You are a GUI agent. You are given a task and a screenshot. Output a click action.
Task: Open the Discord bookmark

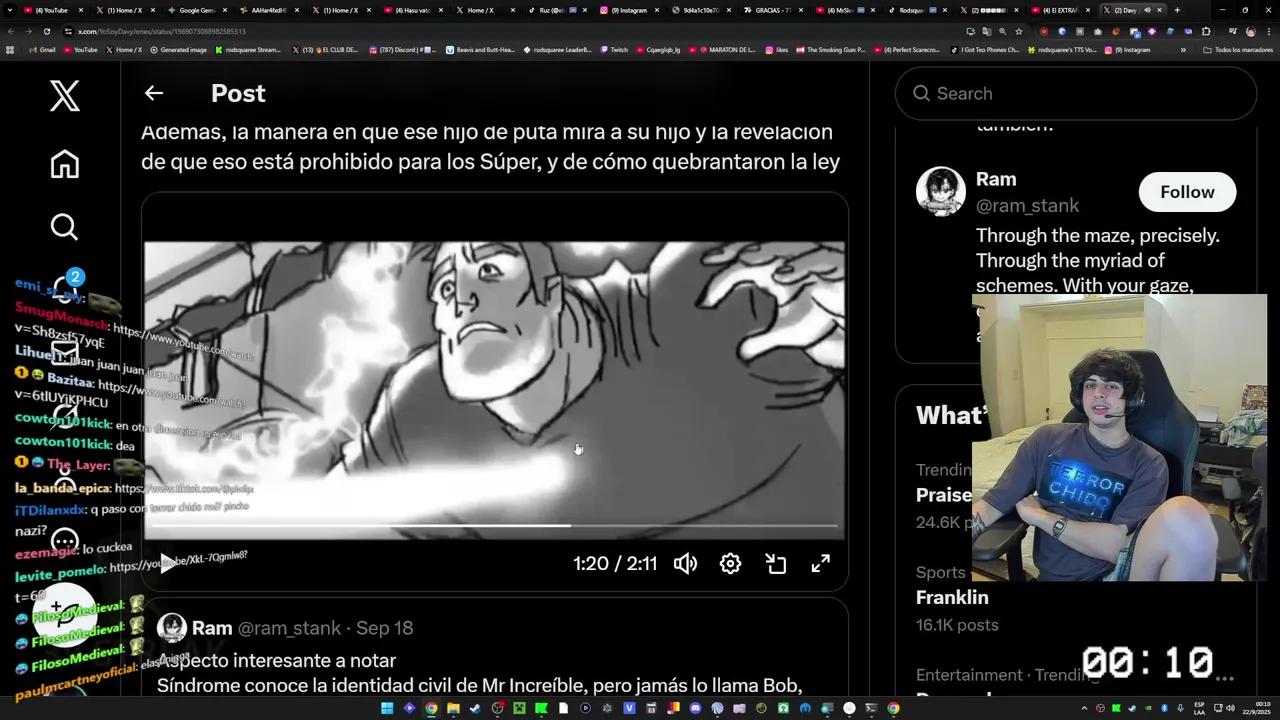pyautogui.click(x=403, y=49)
